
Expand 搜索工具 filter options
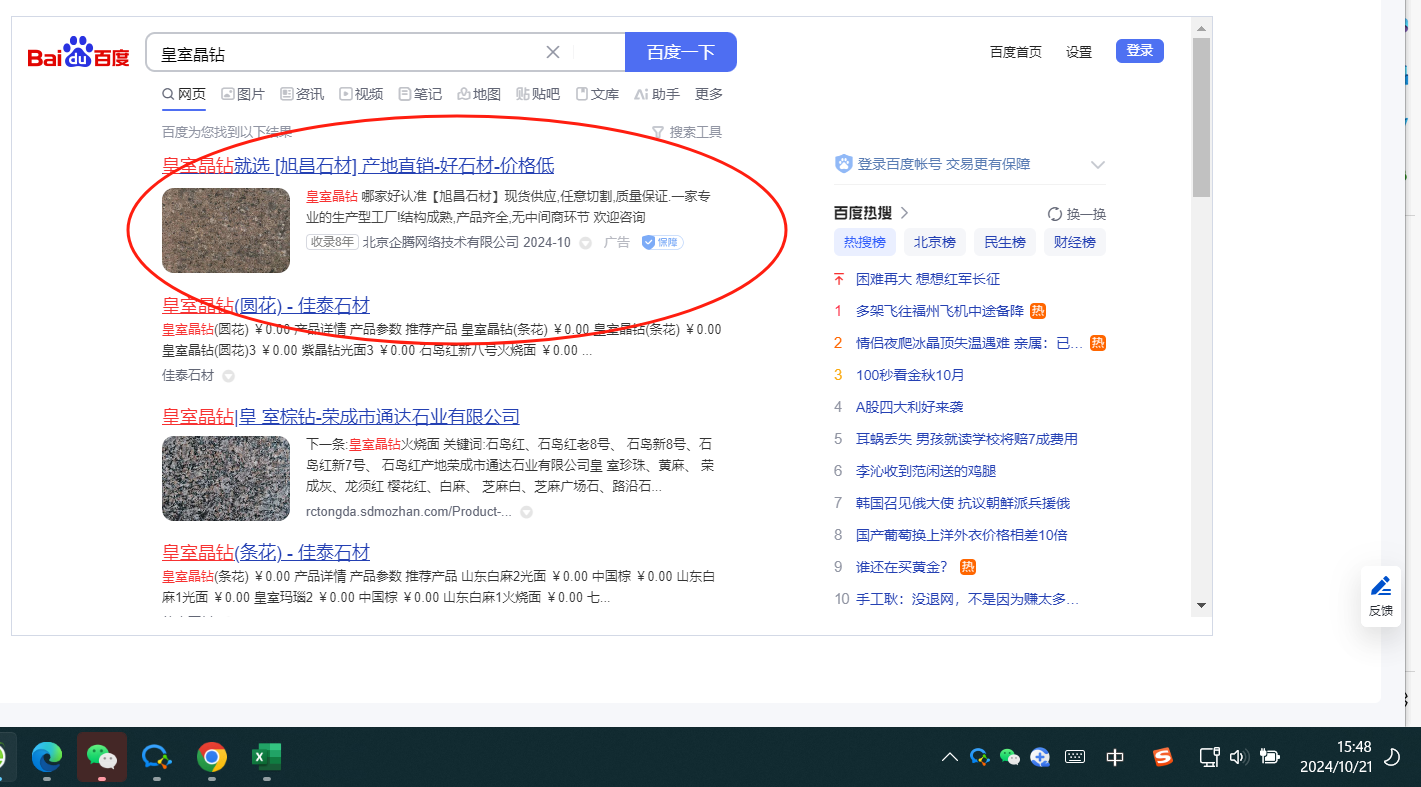point(686,132)
